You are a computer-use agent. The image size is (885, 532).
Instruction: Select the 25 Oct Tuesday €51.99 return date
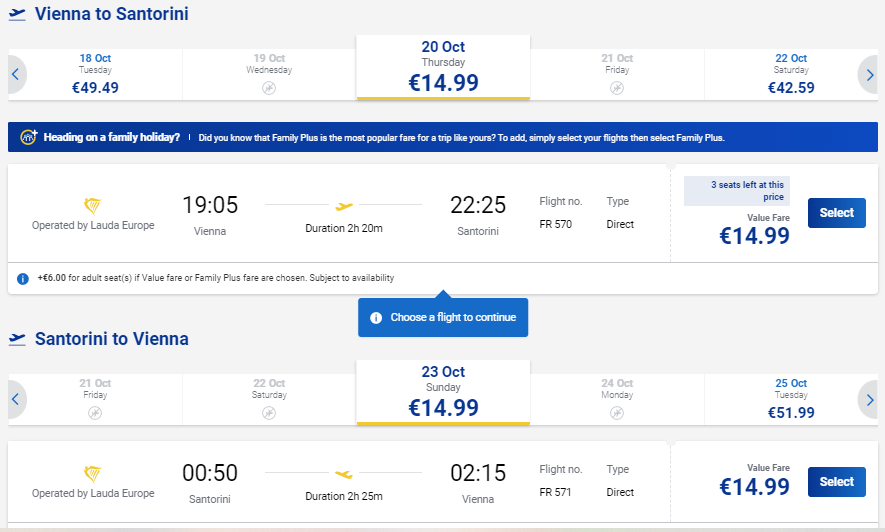pos(791,399)
